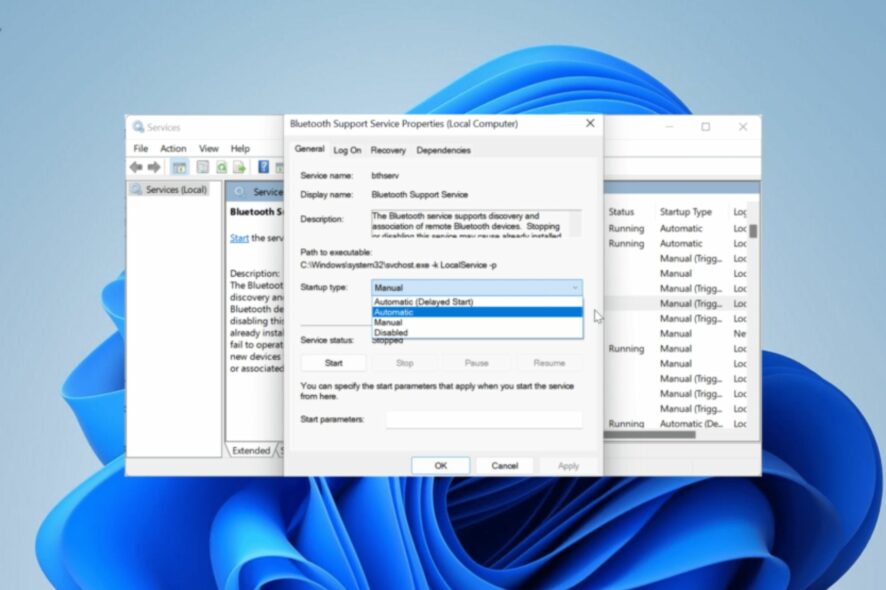This screenshot has width=886, height=590.
Task: Switch to the Dependencies tab
Action: [x=443, y=150]
